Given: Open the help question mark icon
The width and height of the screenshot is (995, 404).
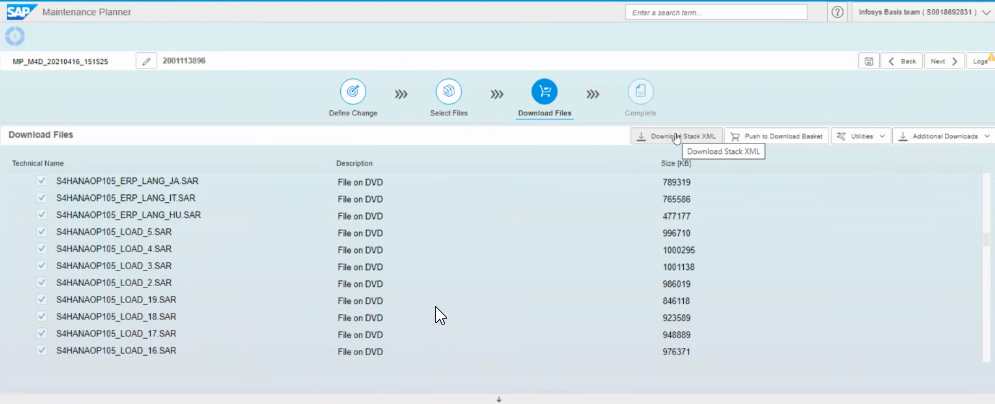Looking at the screenshot, I should click(837, 12).
